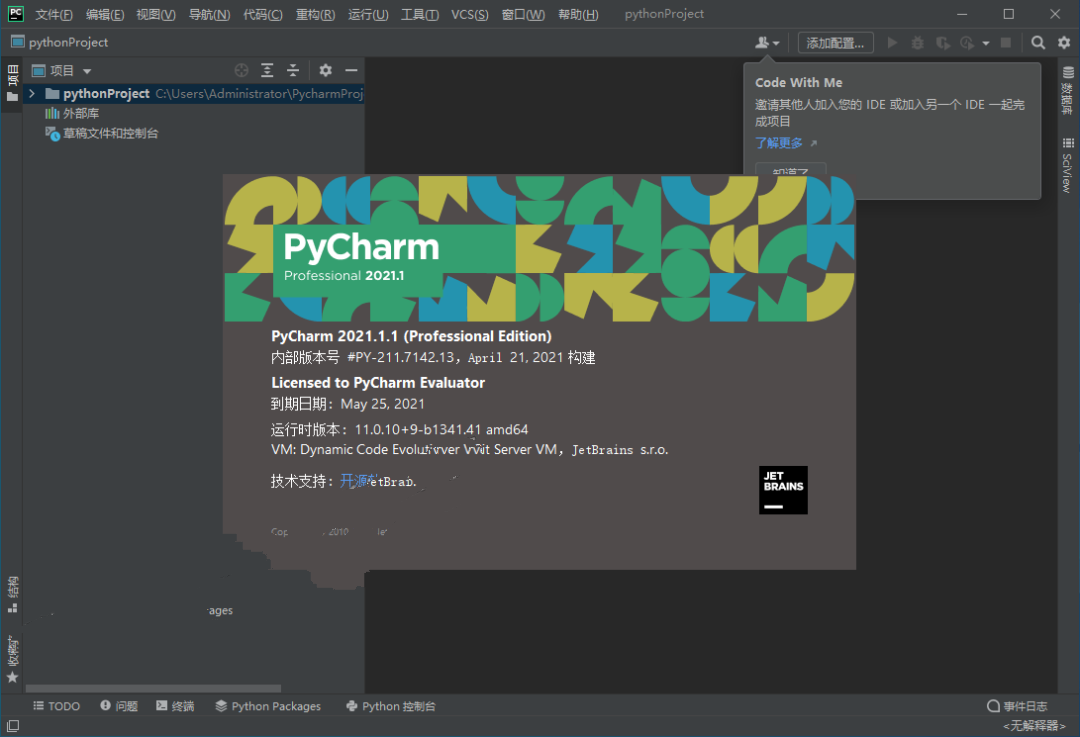Screen dimensions: 1080x737
Task: Click the Expand All icon in project panel
Action: (267, 70)
